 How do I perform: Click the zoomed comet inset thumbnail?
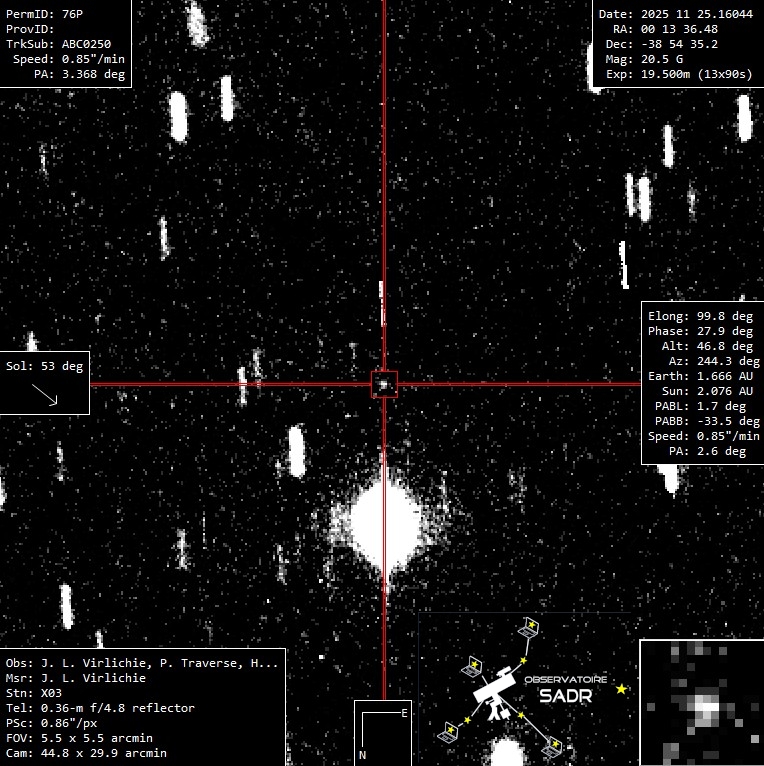pyautogui.click(x=702, y=703)
